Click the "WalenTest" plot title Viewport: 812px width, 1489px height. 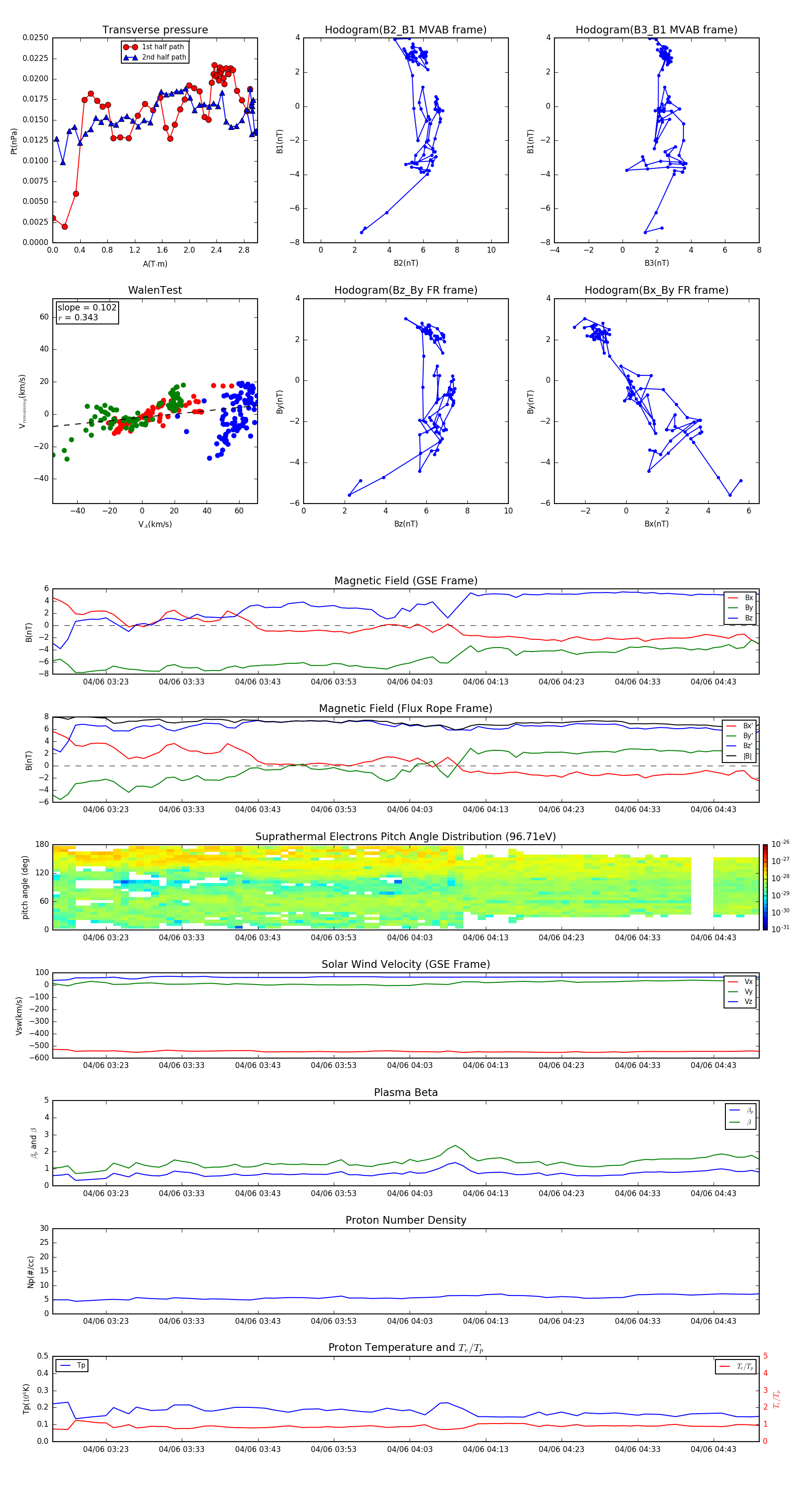click(x=155, y=290)
